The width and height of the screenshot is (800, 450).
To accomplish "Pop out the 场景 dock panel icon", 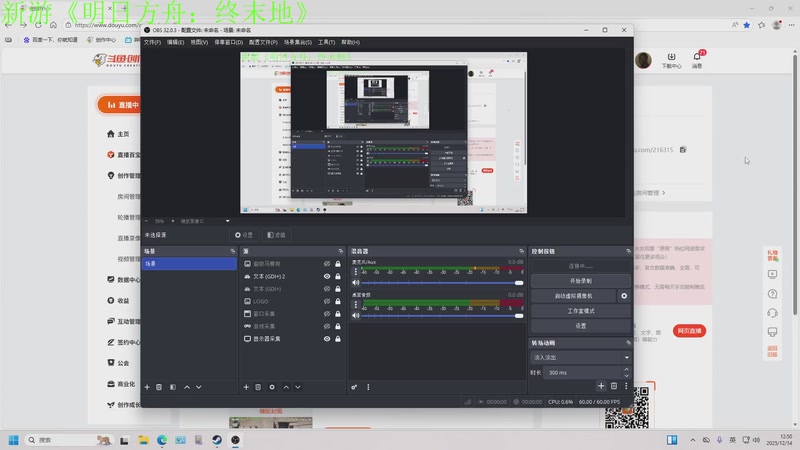I will point(233,251).
